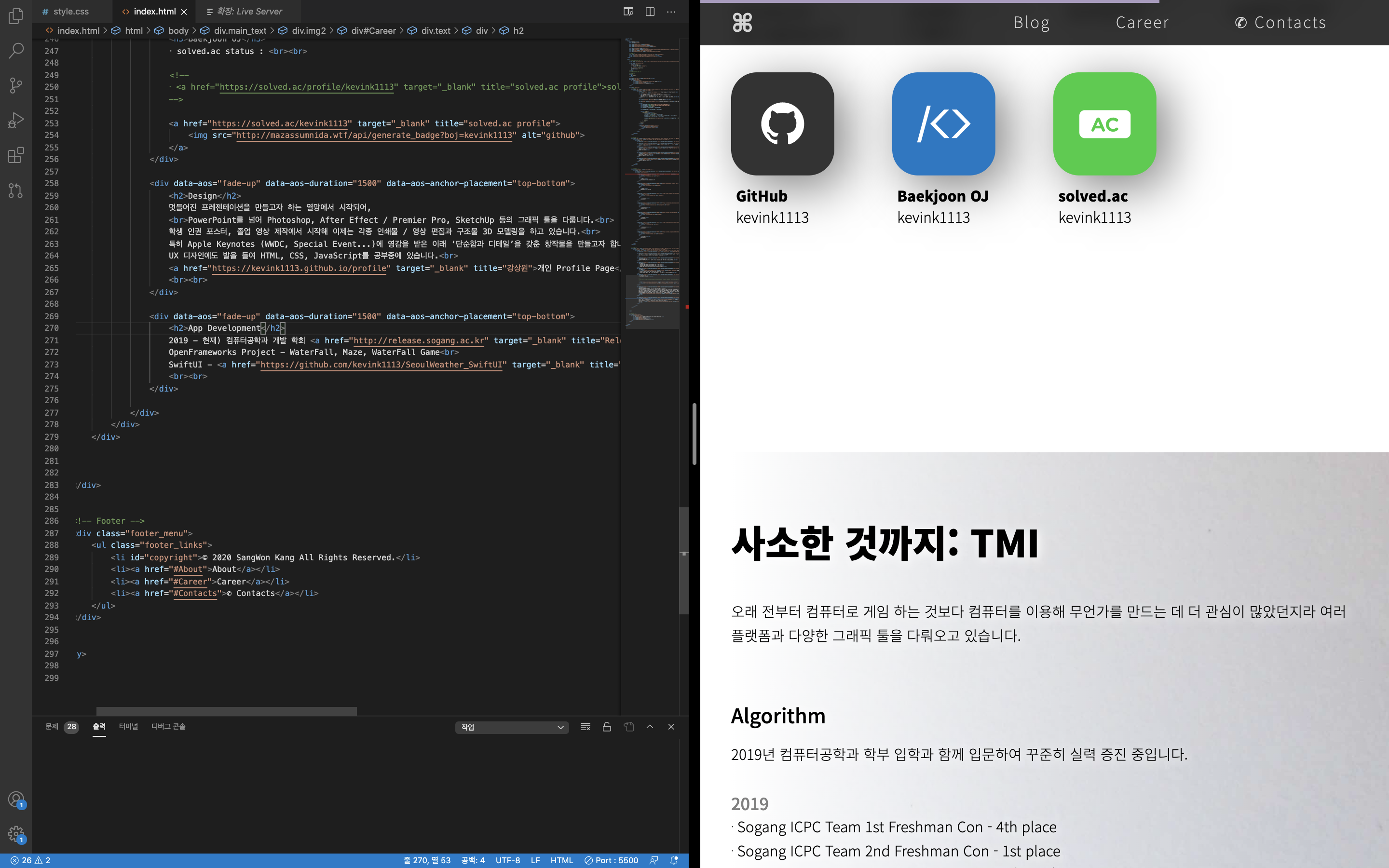
Task: Open Run and Debug view icon
Action: pos(16,120)
